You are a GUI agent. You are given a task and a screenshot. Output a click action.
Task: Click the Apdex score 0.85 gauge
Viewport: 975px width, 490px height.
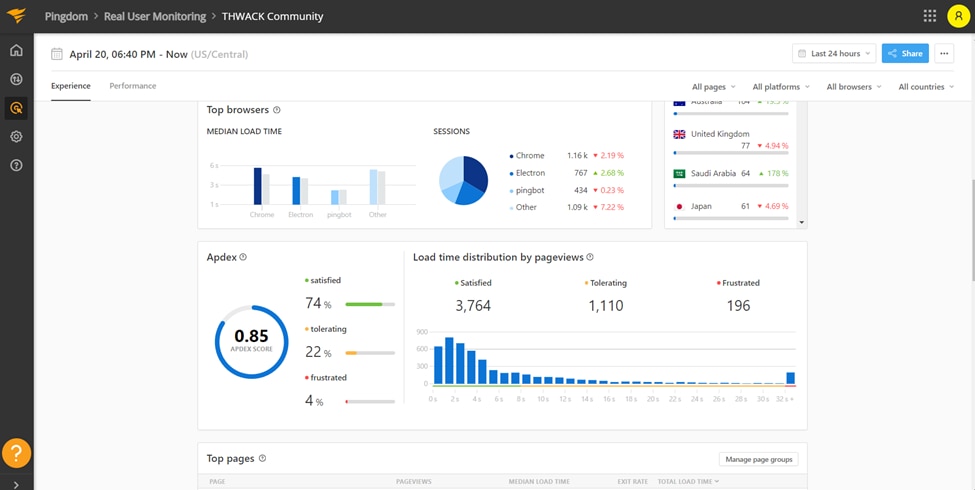251,342
